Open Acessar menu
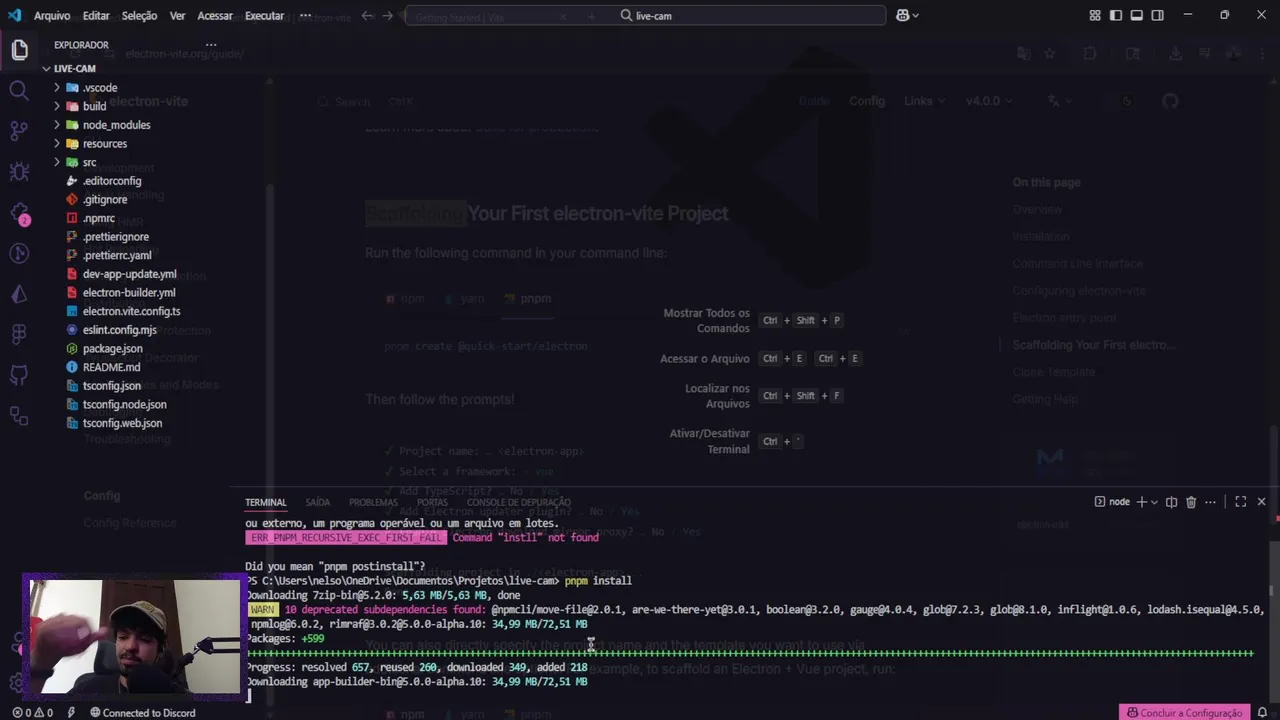The image size is (1280, 720). (x=215, y=16)
